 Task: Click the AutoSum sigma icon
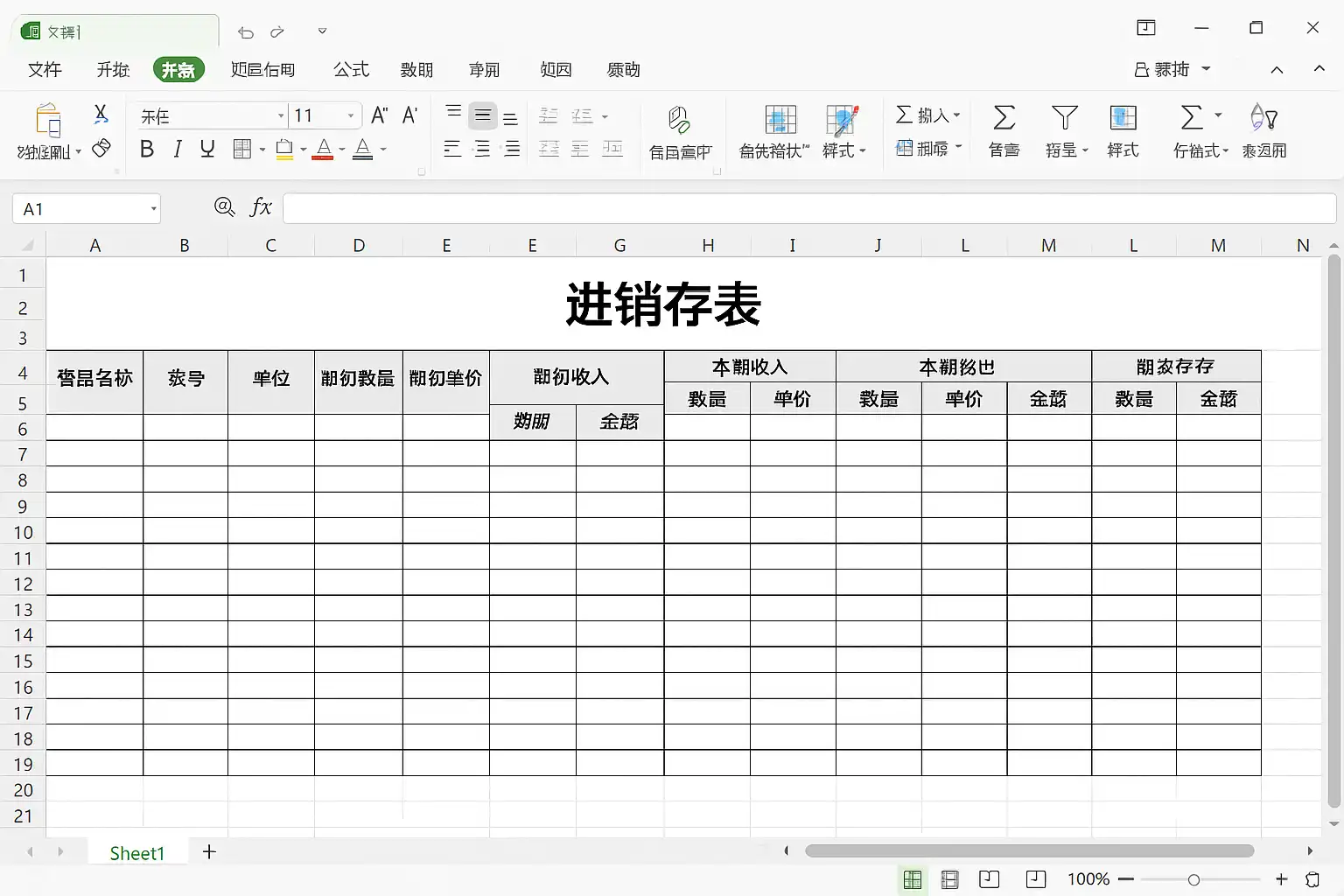(x=1004, y=117)
